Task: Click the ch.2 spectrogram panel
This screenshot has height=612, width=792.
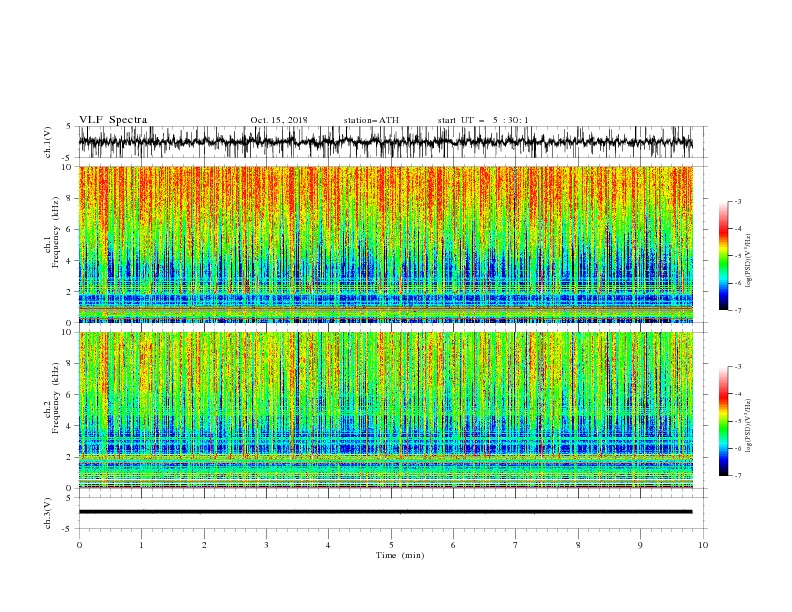Action: point(385,410)
